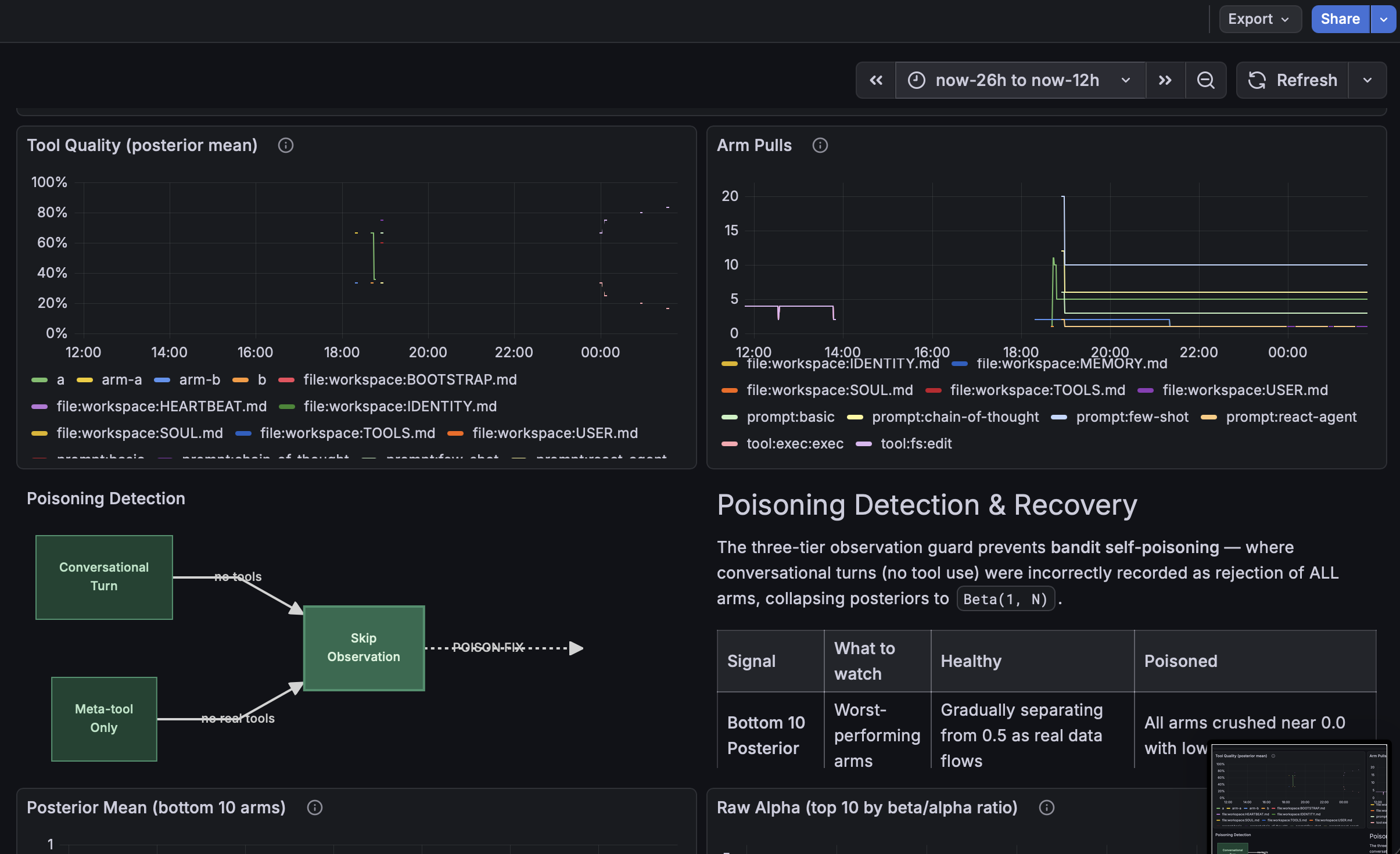Click the POISON-FIX edge label
The image size is (1400, 854).
488,647
